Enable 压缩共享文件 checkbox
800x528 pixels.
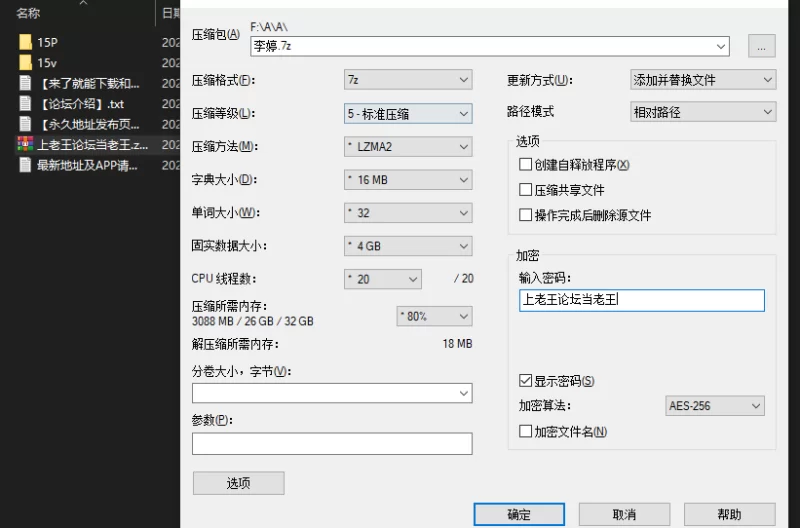[x=525, y=190]
